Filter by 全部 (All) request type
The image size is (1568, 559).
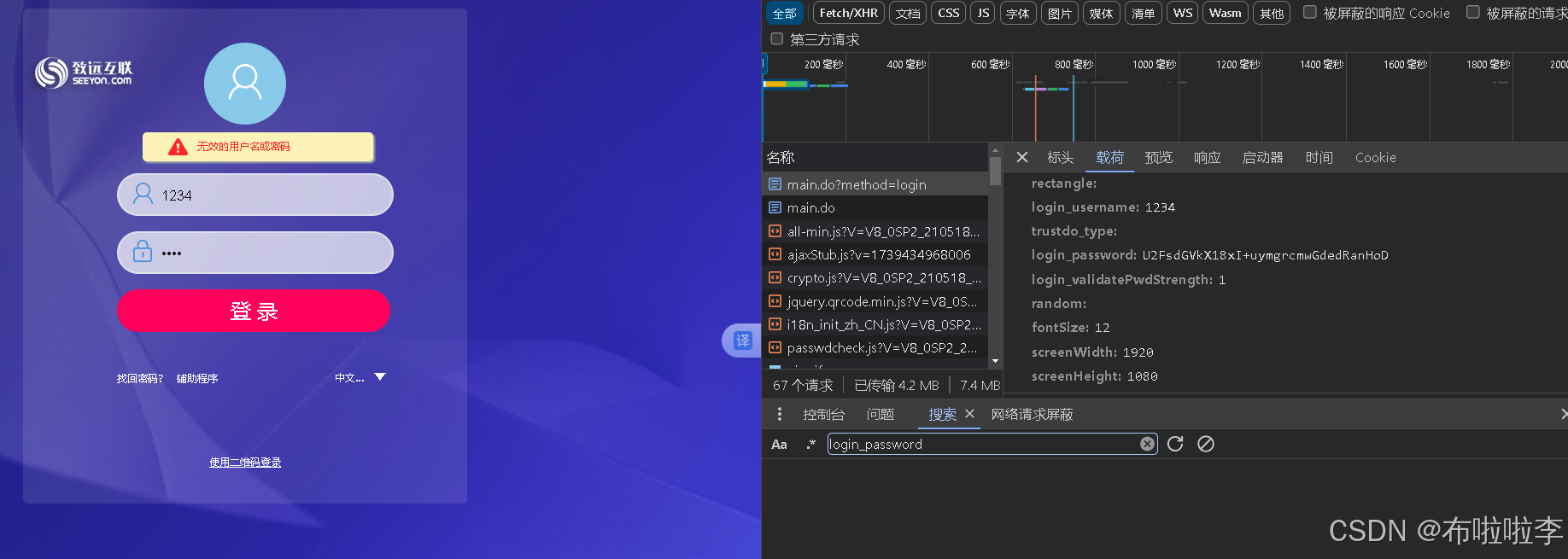click(x=784, y=13)
